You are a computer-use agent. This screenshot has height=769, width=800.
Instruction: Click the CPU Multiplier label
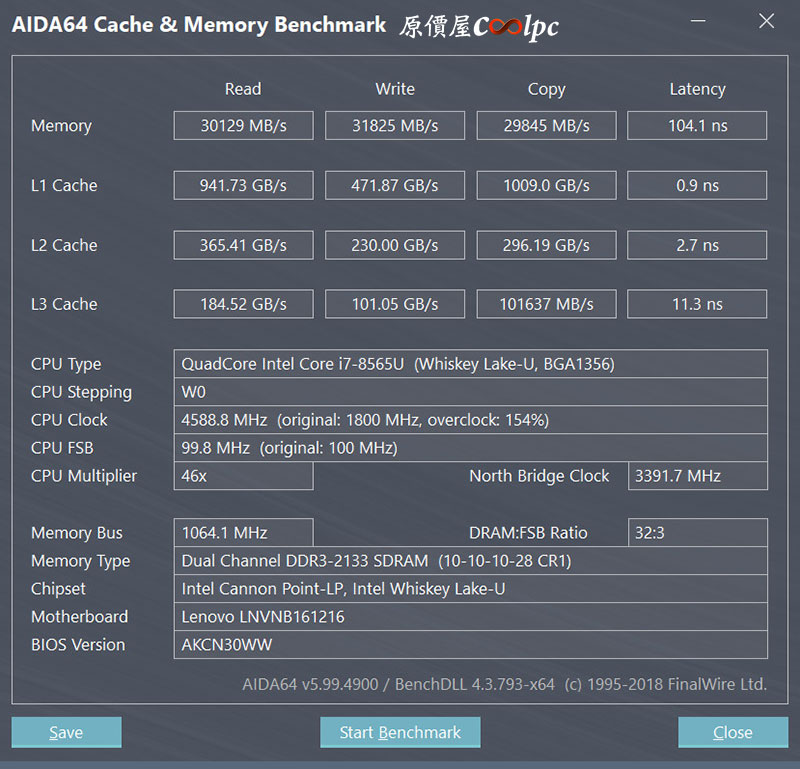tap(84, 477)
